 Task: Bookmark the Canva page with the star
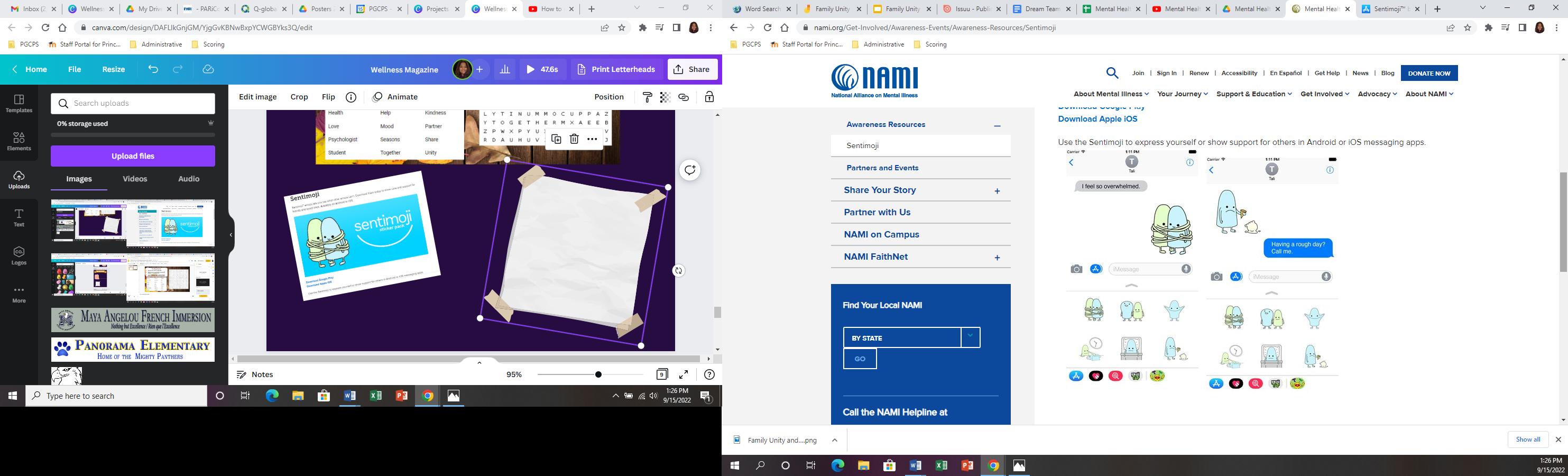pos(622,28)
